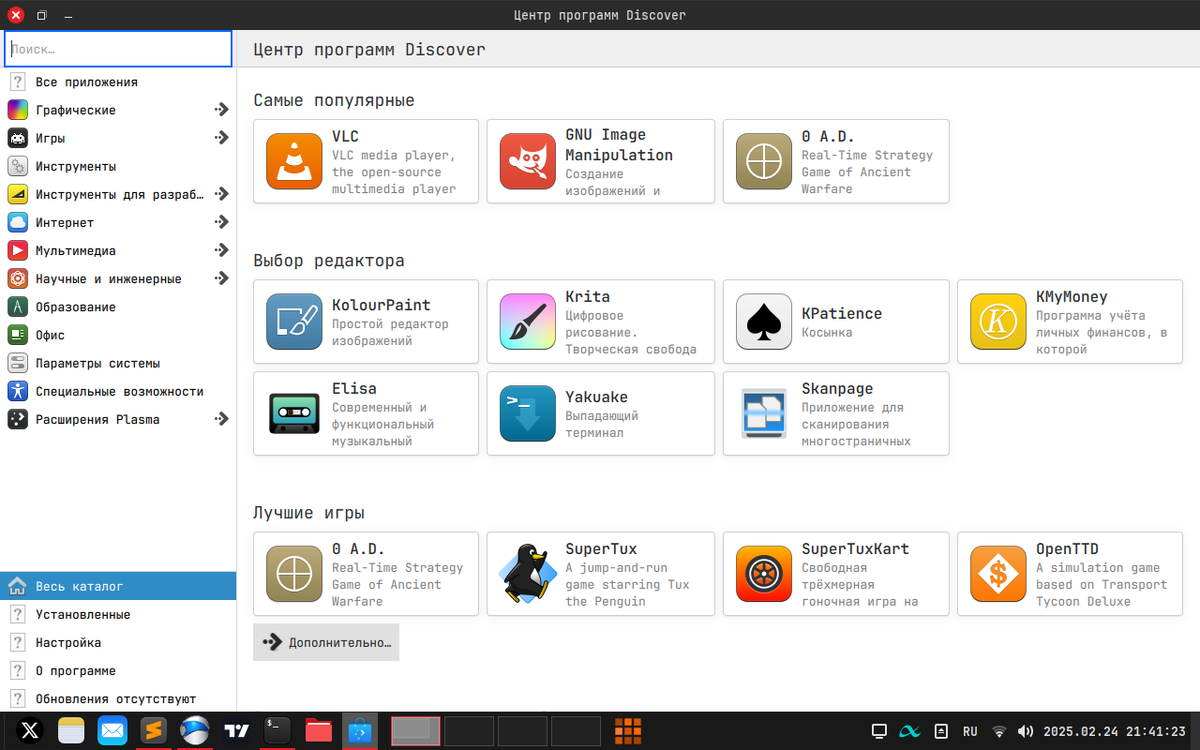Open the SuperTux penguin card
This screenshot has width=1200, height=750.
(600, 573)
